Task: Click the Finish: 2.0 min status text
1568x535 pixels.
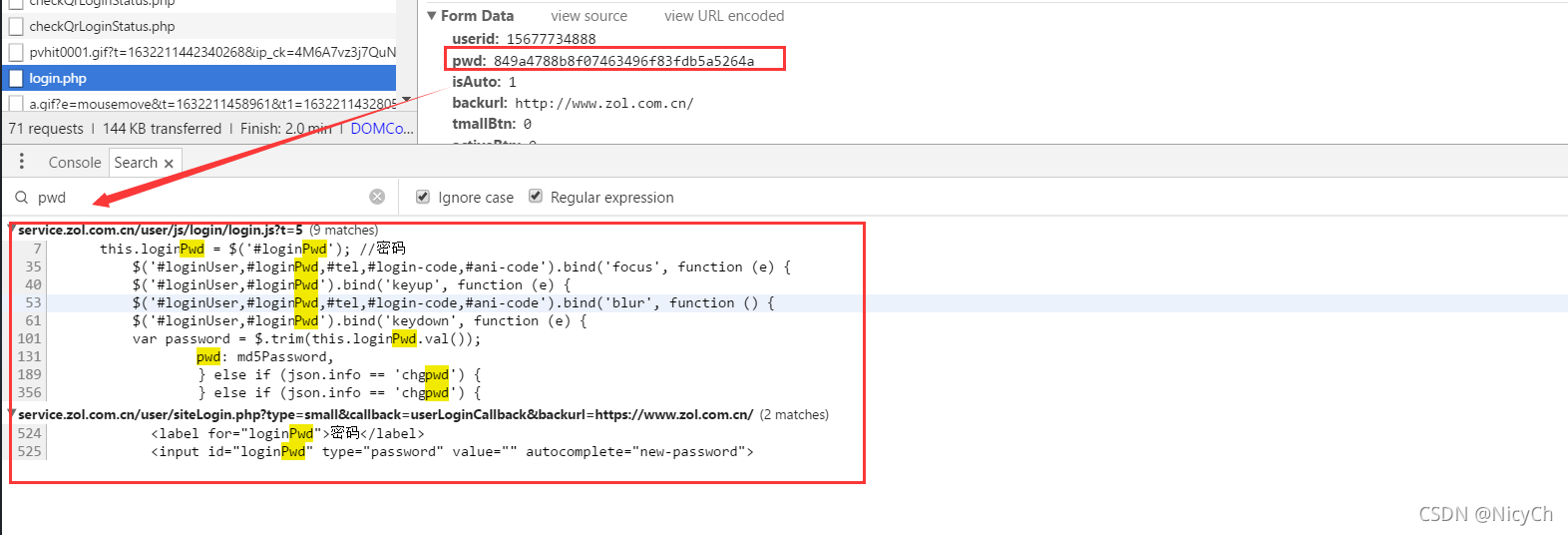Action: tap(286, 128)
